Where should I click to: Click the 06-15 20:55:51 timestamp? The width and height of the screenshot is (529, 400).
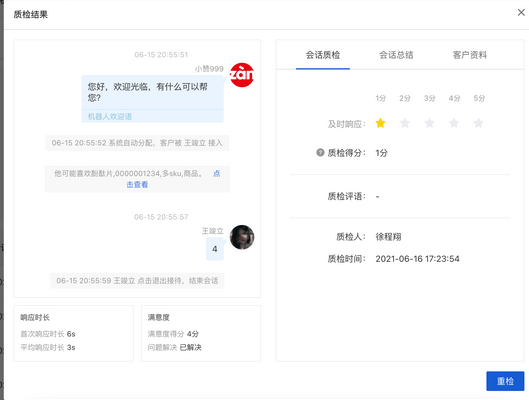point(161,55)
